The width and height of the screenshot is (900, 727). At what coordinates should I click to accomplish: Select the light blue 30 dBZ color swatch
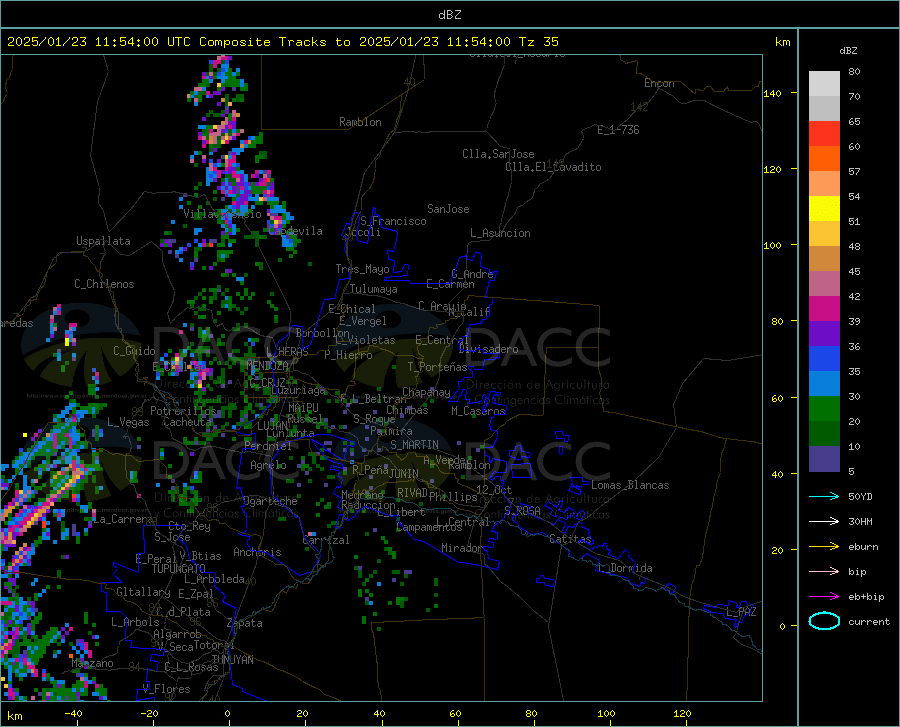click(824, 384)
